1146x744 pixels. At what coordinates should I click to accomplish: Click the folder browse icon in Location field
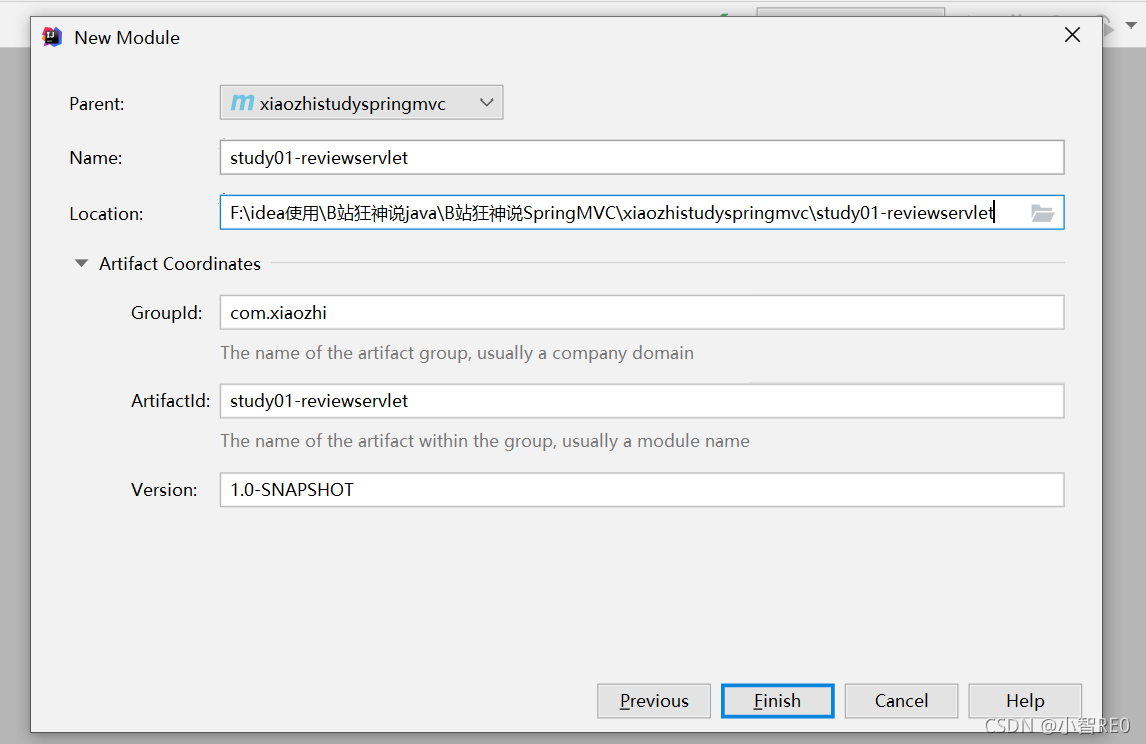[x=1042, y=213]
